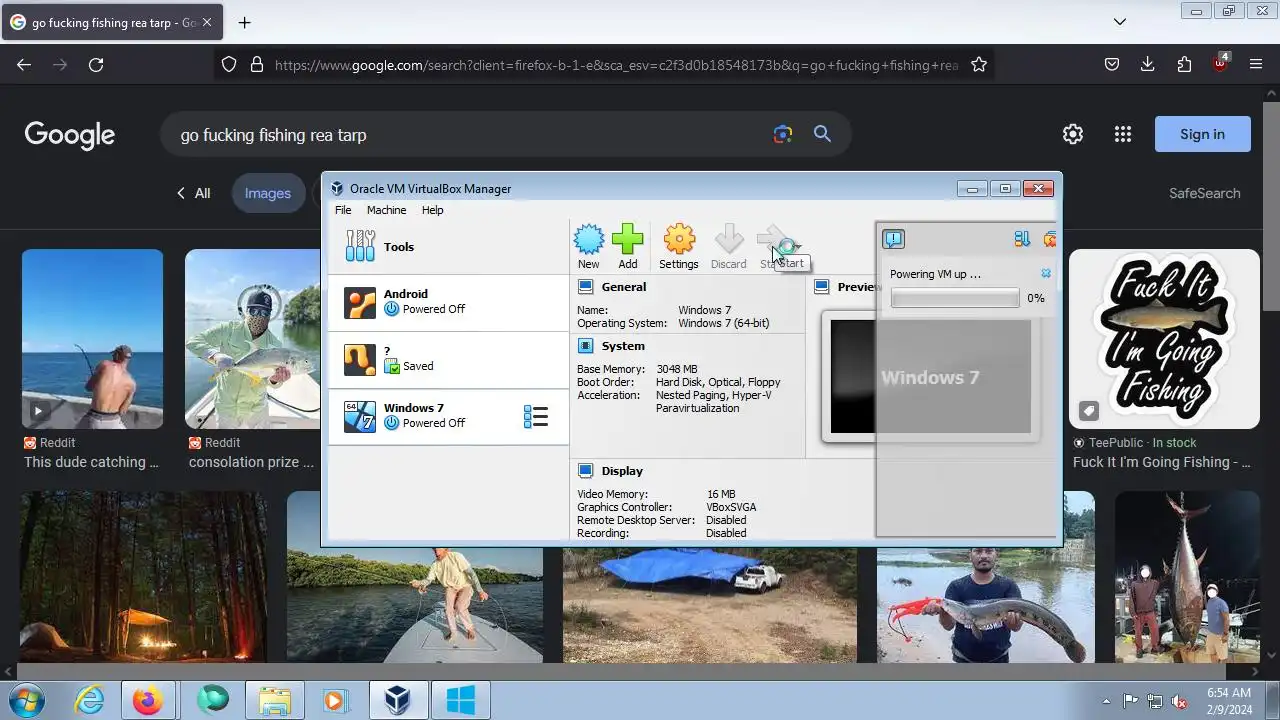Reload the Firefox page

(96, 64)
